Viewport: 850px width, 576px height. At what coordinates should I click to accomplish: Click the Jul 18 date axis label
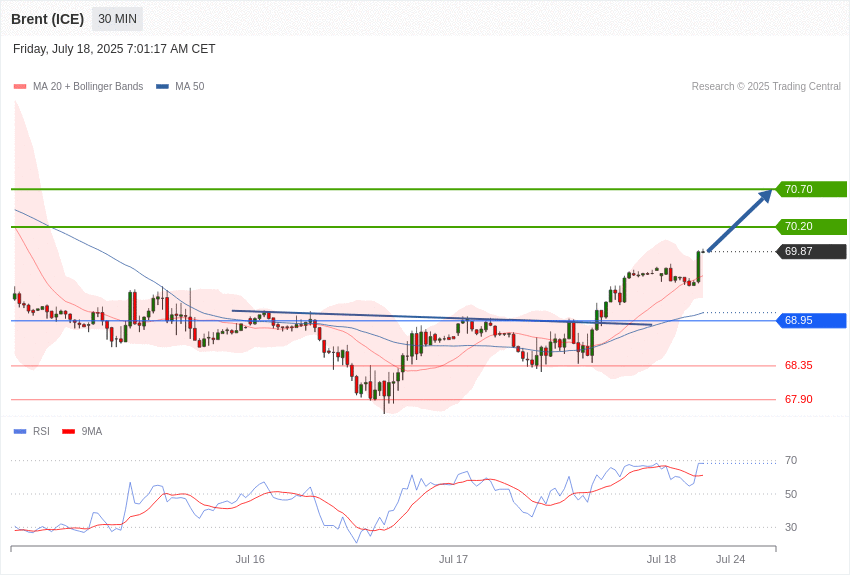pyautogui.click(x=661, y=559)
